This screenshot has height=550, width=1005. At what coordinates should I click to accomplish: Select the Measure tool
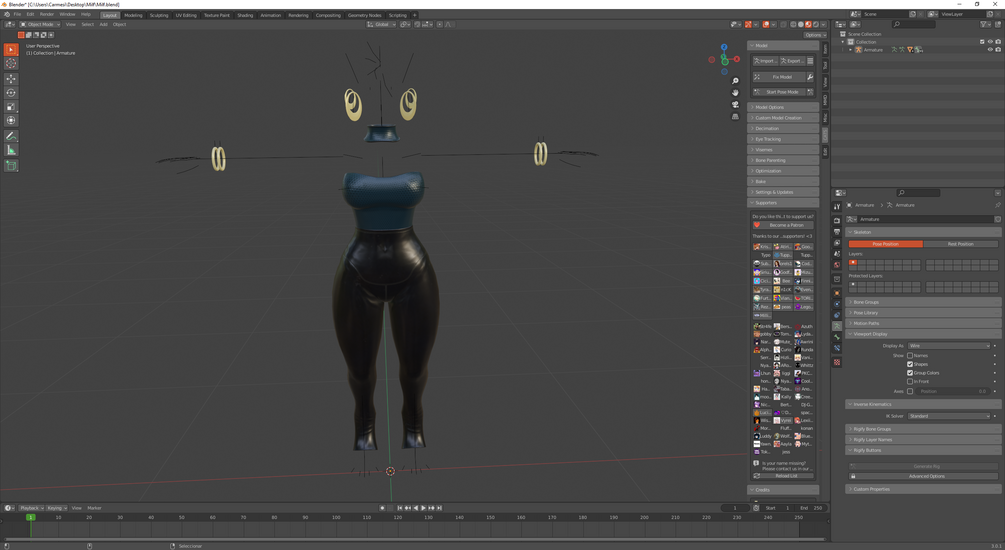11,150
